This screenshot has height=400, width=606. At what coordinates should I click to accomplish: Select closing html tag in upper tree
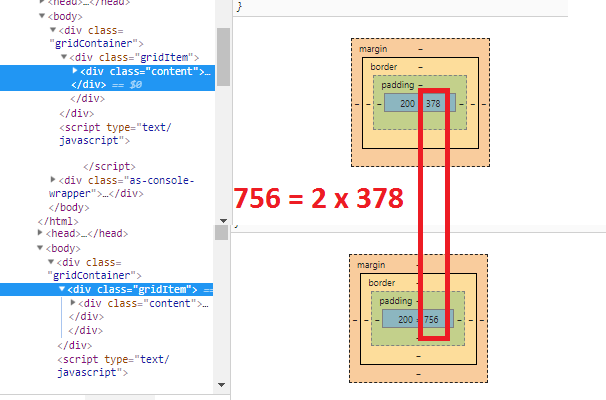pos(58,221)
